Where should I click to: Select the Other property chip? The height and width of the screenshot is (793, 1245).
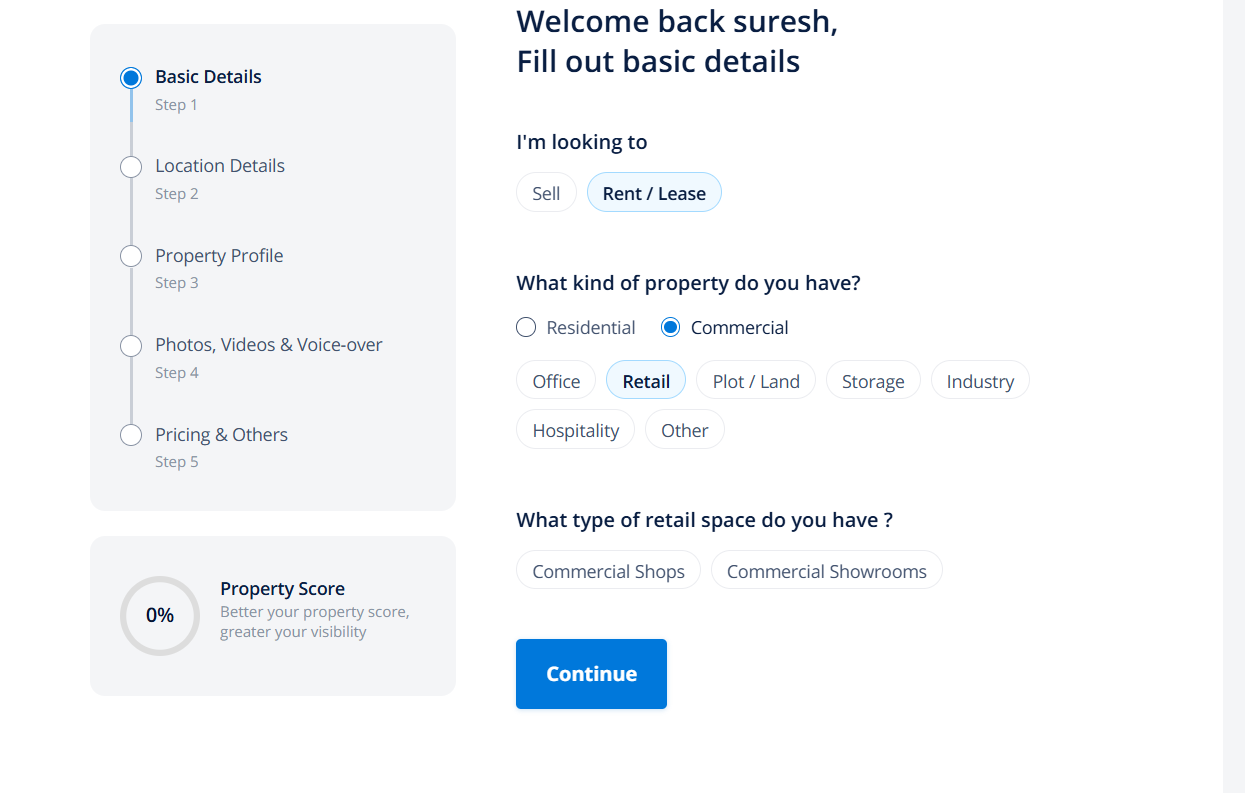[x=685, y=430]
